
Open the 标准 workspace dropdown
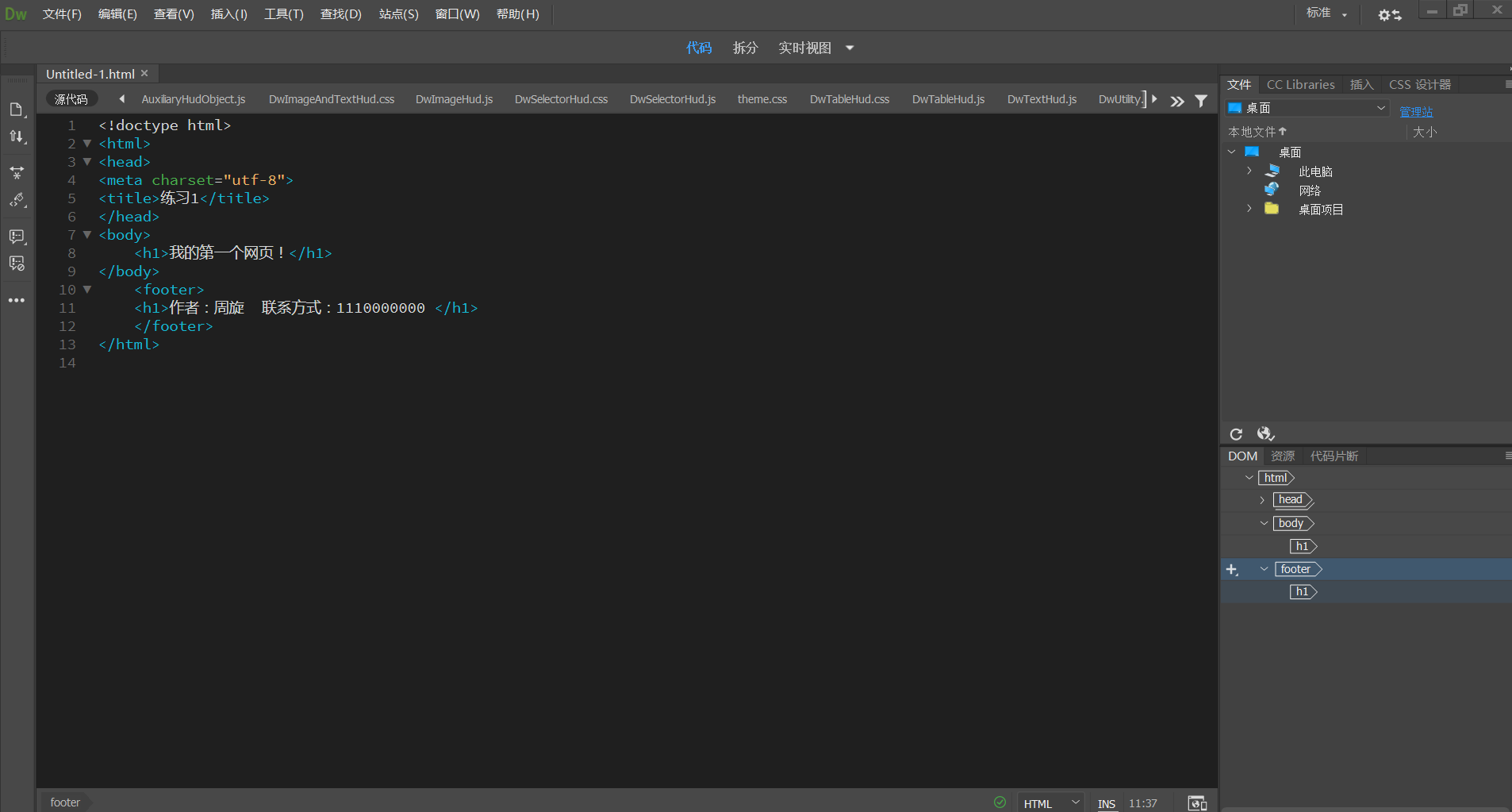click(1326, 13)
